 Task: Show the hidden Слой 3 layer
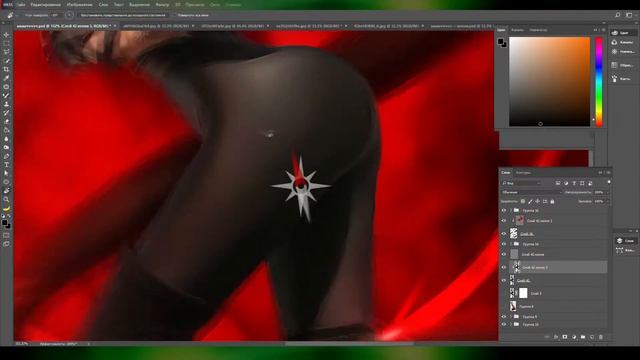pos(504,293)
